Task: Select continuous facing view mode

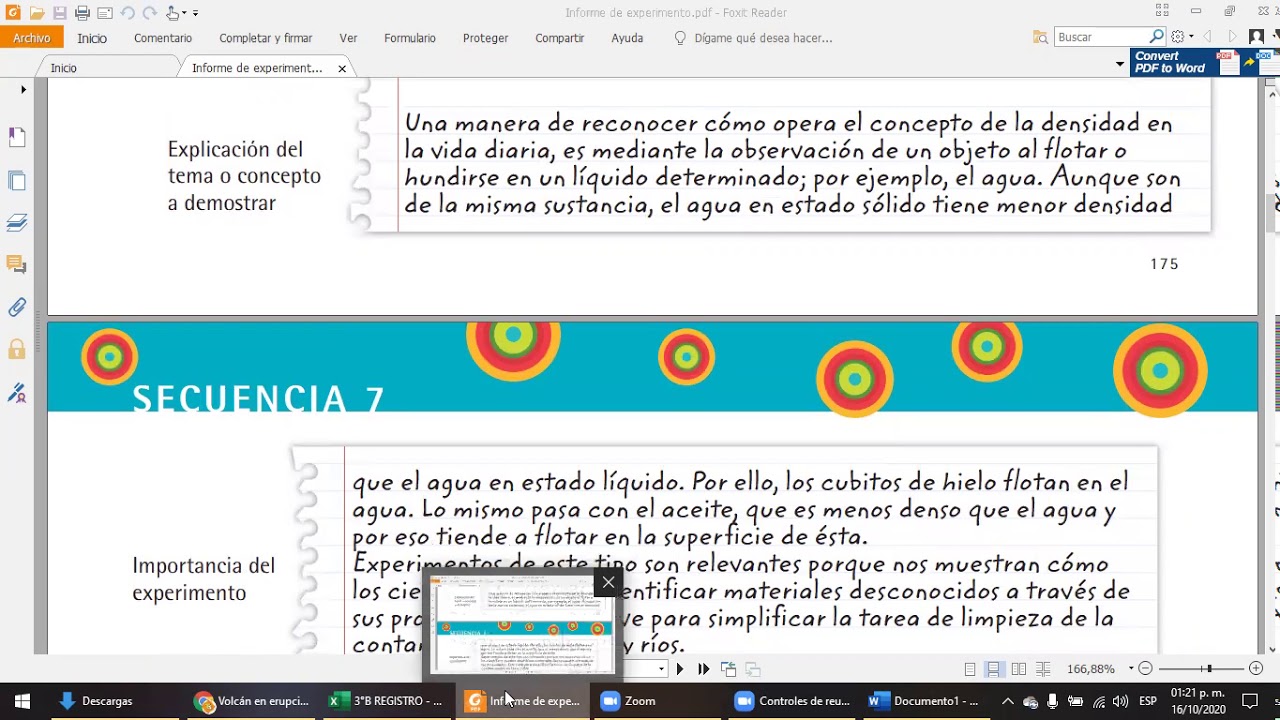Action: coord(1043,669)
